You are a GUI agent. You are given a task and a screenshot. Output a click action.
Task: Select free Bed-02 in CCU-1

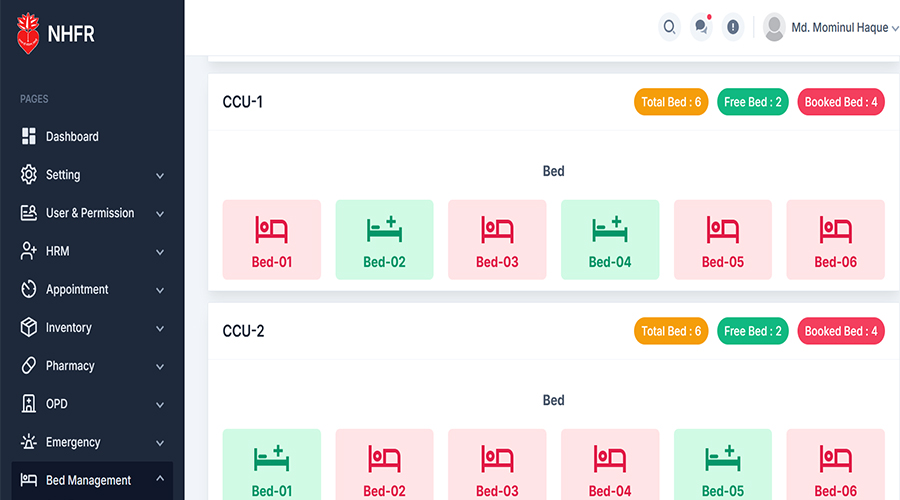[x=384, y=239]
